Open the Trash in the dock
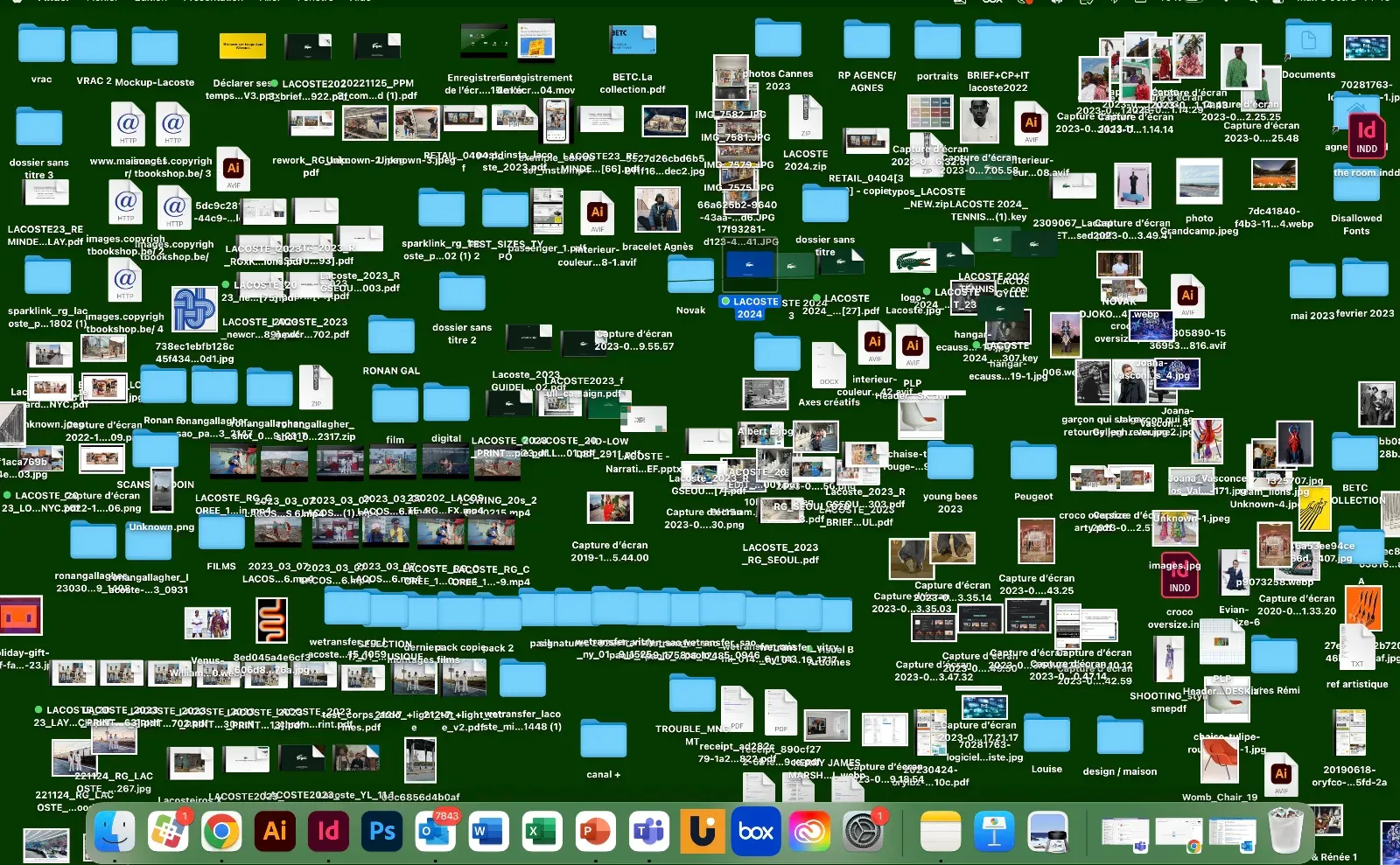Image resolution: width=1400 pixels, height=865 pixels. (x=1285, y=831)
